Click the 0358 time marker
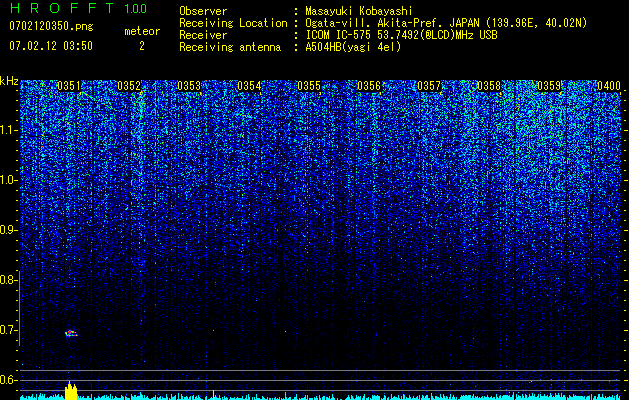This screenshot has width=629, height=400. [x=489, y=86]
